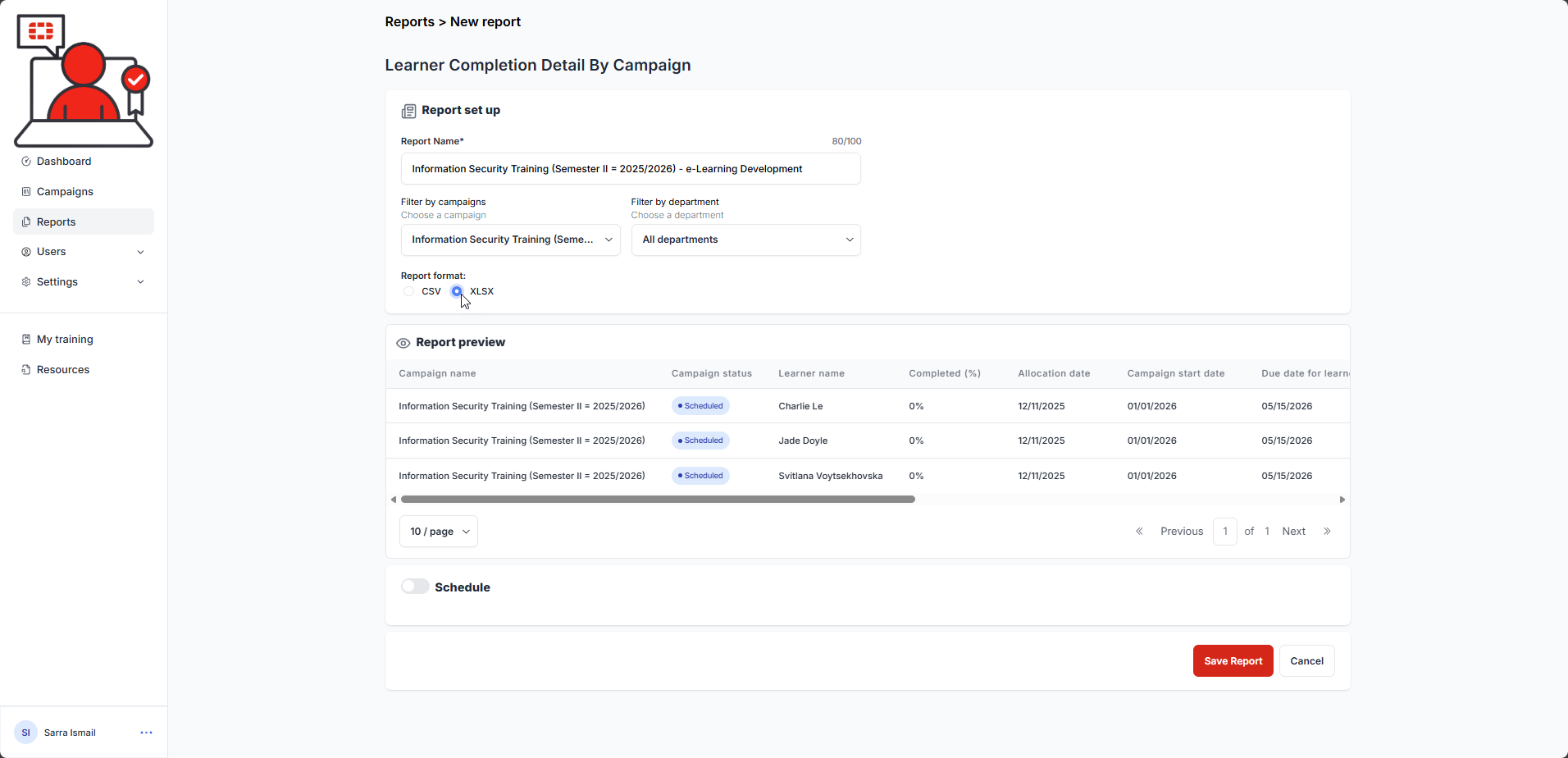Click Scheduled badge in Svitlana Voytsekhovska row
Image resolution: width=1568 pixels, height=758 pixels.
pos(700,476)
